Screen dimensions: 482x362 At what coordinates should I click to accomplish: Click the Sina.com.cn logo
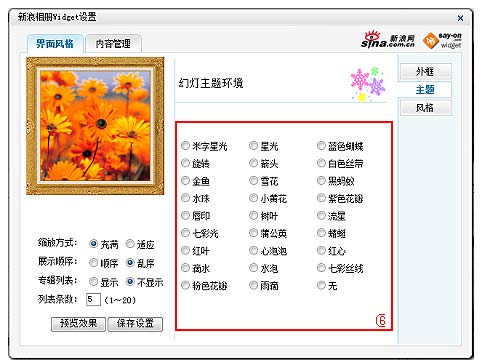click(x=388, y=40)
